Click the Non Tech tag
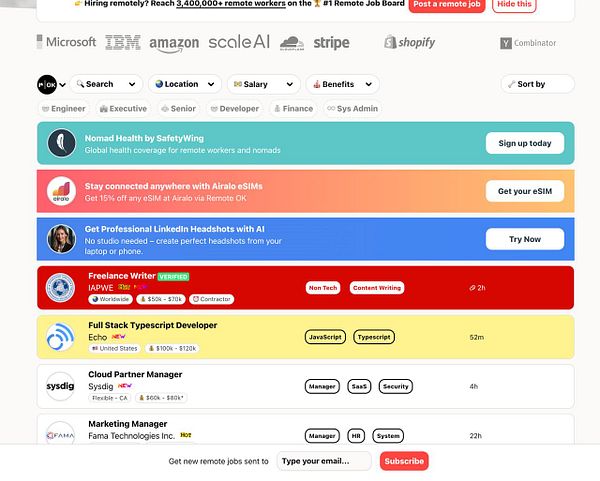600x481 pixels. [323, 288]
